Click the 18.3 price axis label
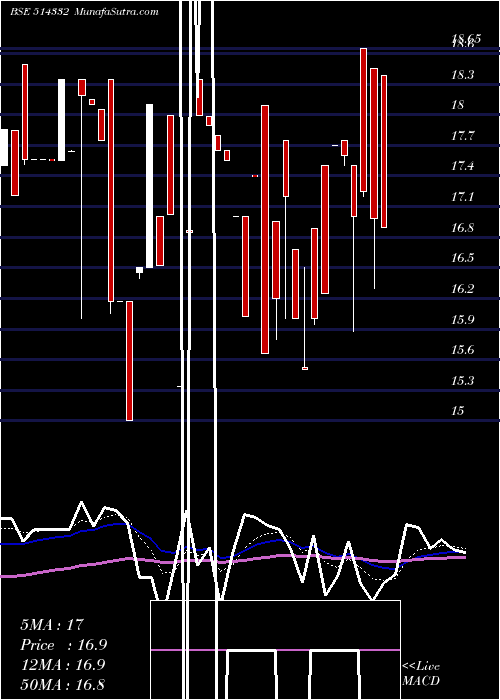500x700 pixels. coord(462,75)
